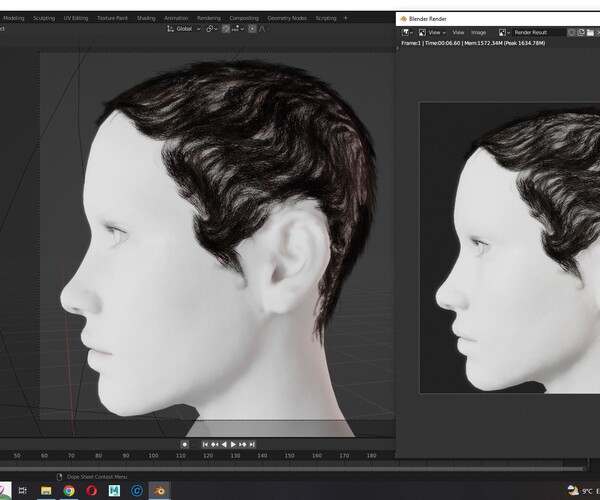Jump to end frame of timeline

tap(252, 445)
